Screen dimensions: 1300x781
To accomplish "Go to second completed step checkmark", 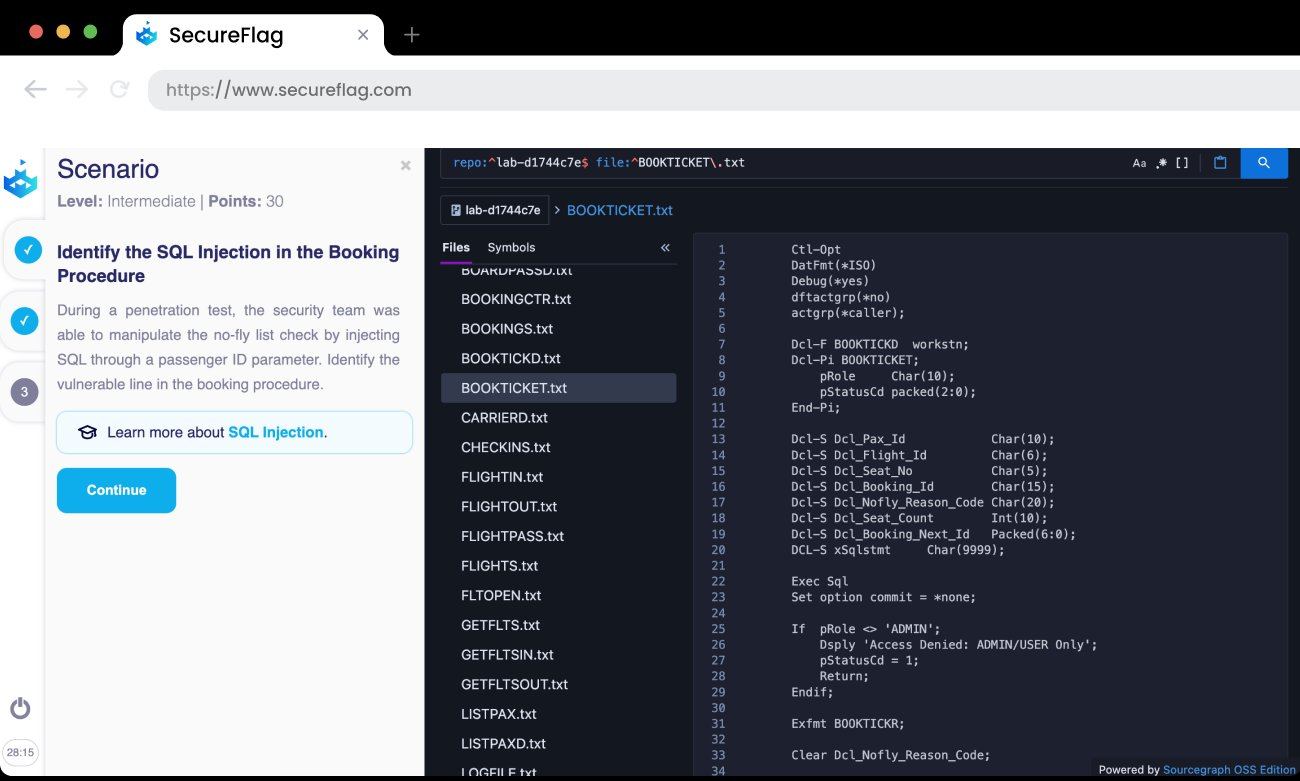I will 25,321.
